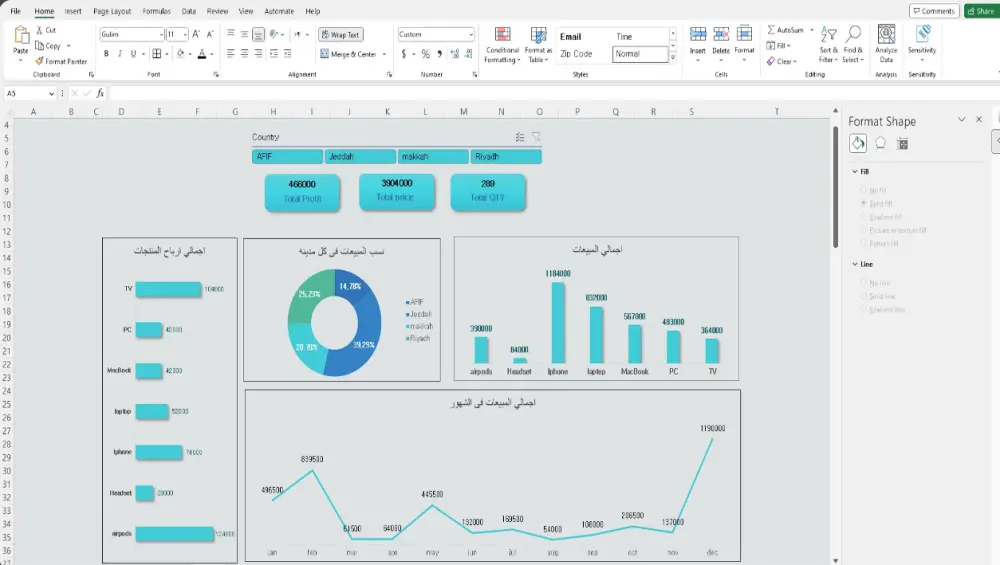
Task: Open the Custom number format dropdown
Action: [x=471, y=34]
